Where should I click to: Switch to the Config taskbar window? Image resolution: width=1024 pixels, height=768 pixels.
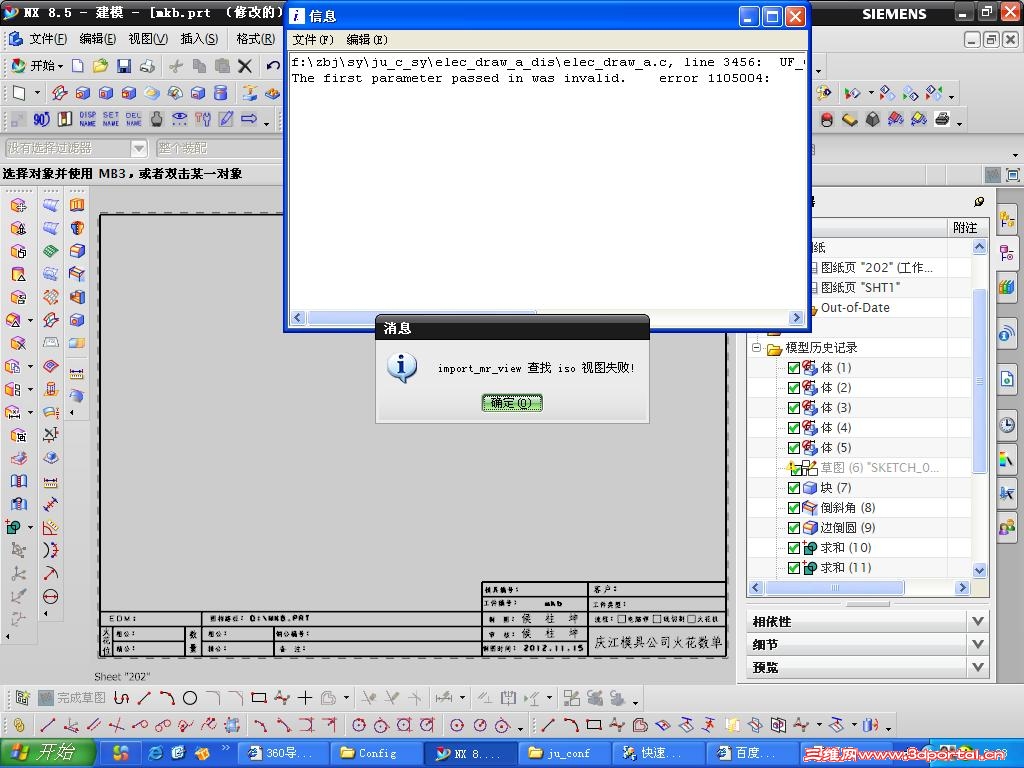[x=377, y=754]
